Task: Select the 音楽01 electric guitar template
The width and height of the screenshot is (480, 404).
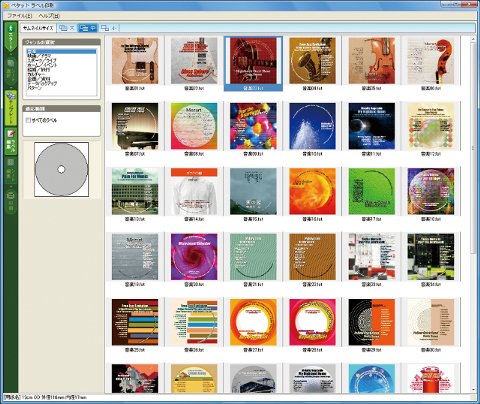Action: tap(135, 61)
